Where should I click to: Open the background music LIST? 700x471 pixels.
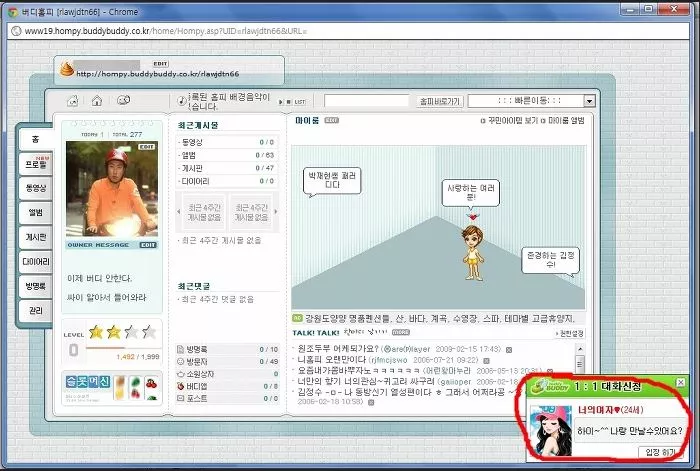click(300, 102)
